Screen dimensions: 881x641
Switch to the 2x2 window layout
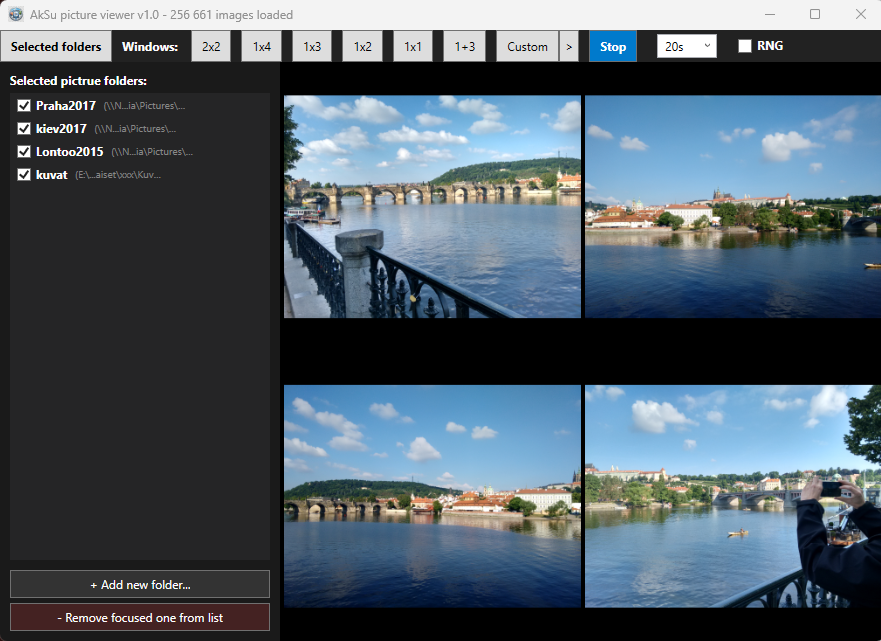(211, 47)
